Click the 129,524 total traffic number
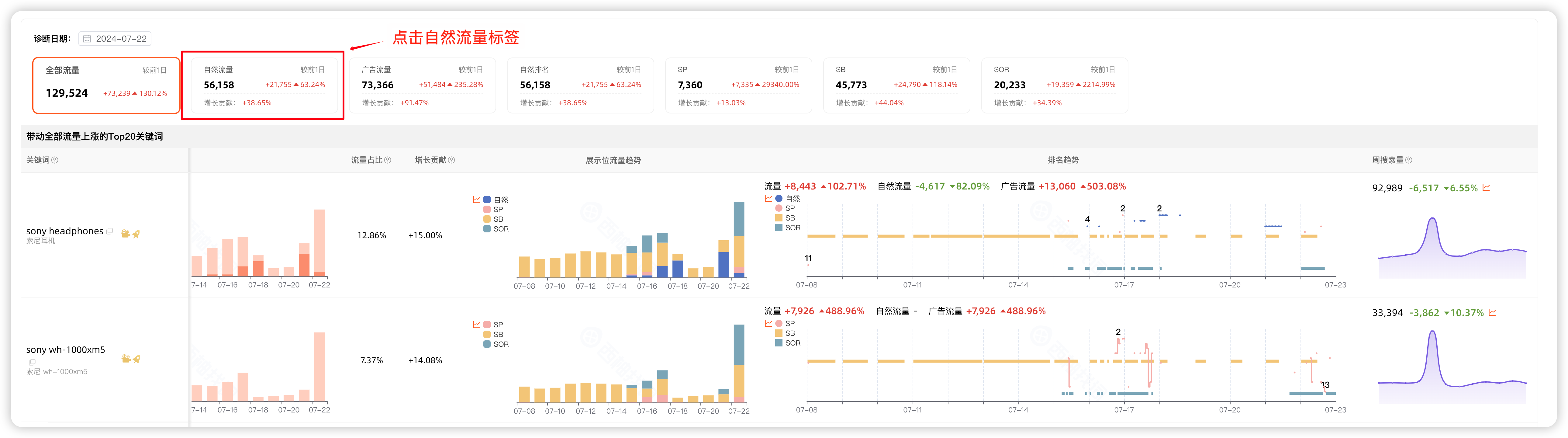Image resolution: width=1568 pixels, height=438 pixels. click(x=67, y=93)
